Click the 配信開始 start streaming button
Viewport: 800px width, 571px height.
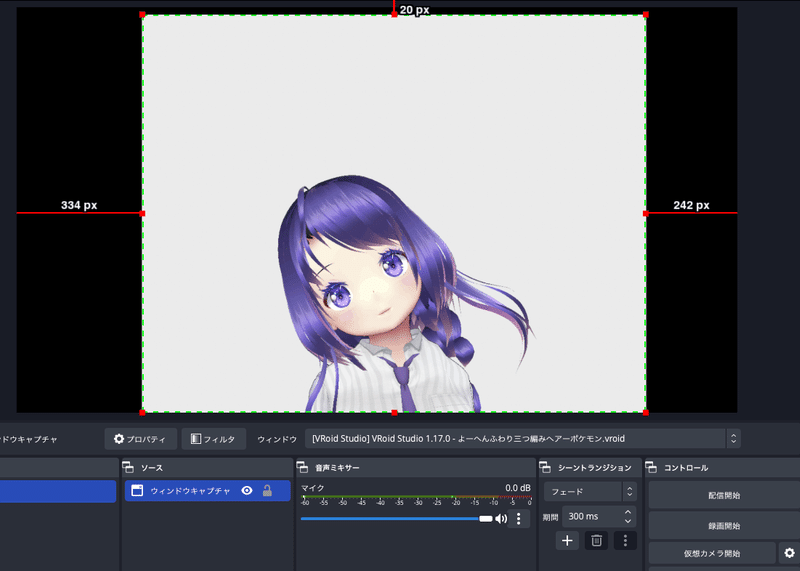click(724, 495)
